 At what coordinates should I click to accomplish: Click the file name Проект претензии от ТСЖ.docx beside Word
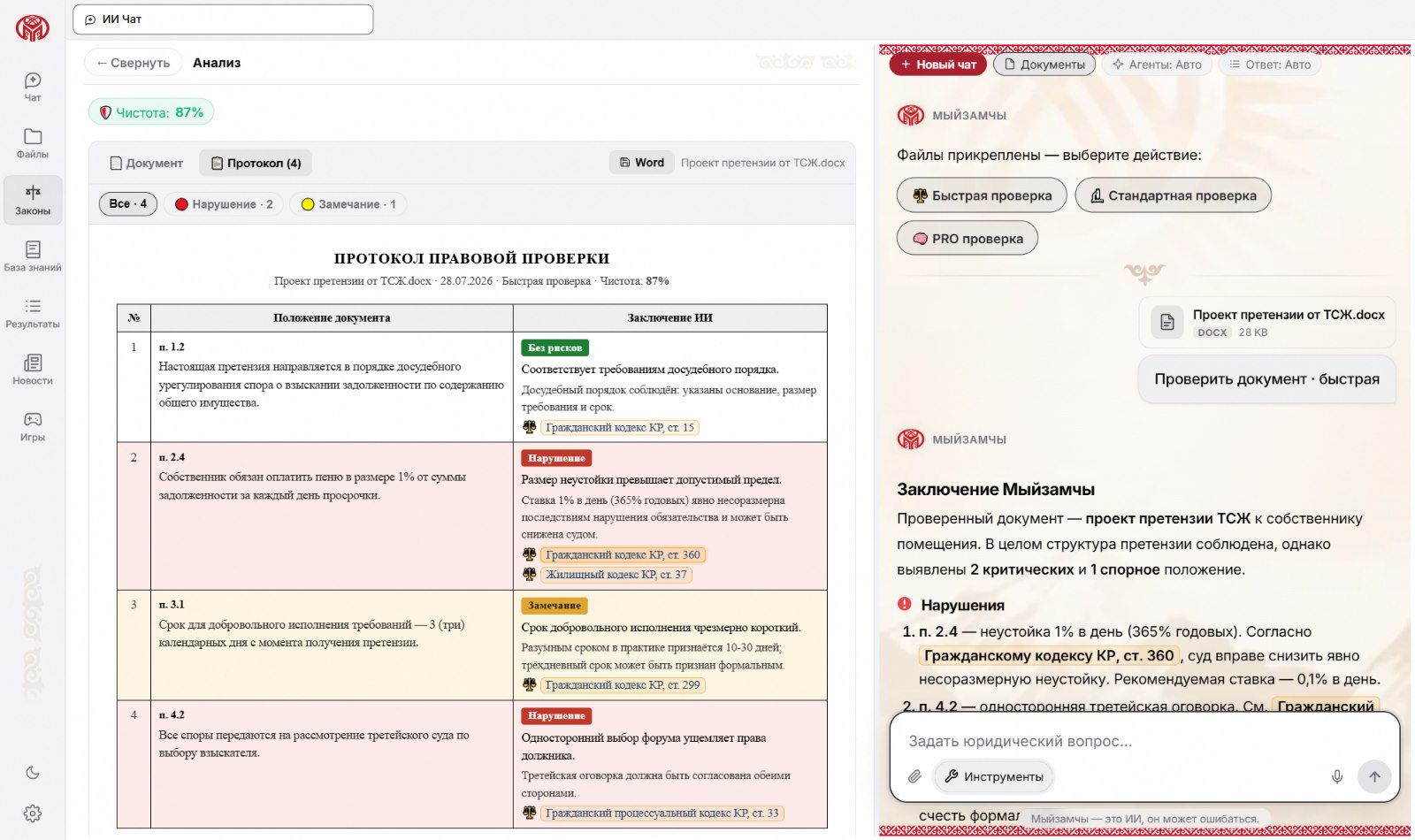[762, 163]
